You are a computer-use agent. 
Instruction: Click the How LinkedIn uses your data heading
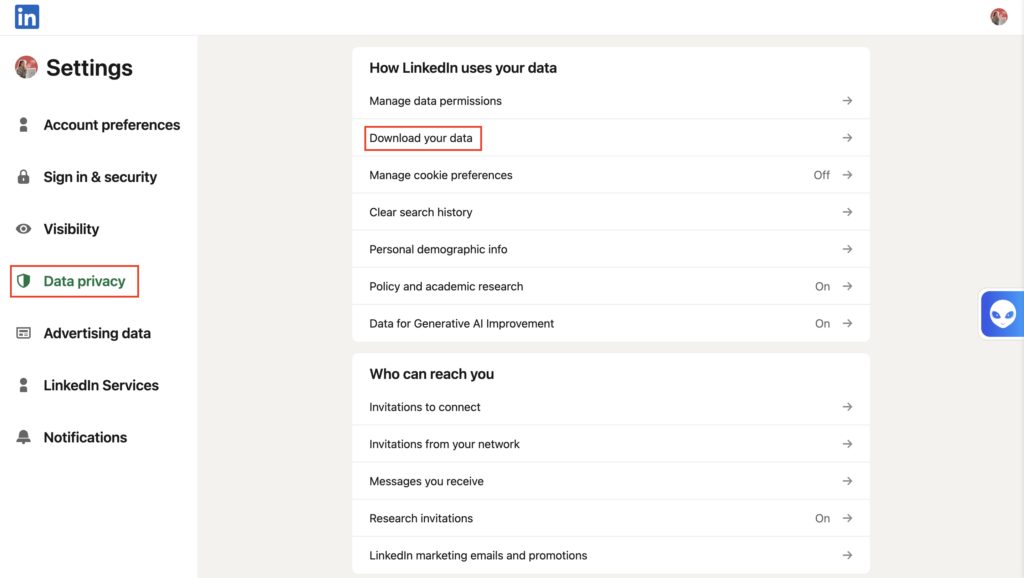point(463,68)
